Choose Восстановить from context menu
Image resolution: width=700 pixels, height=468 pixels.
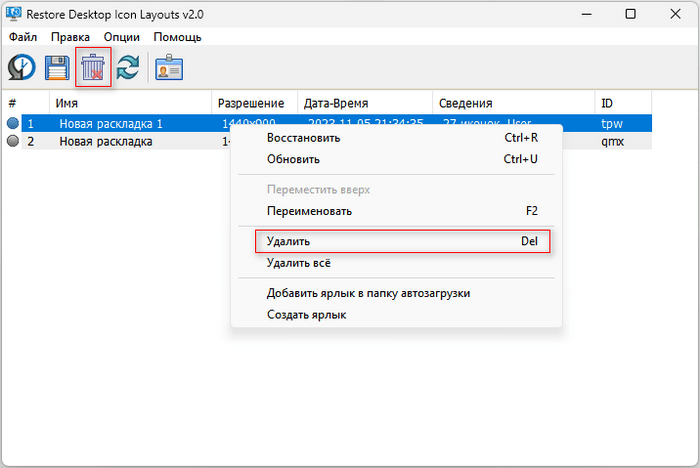(x=396, y=138)
